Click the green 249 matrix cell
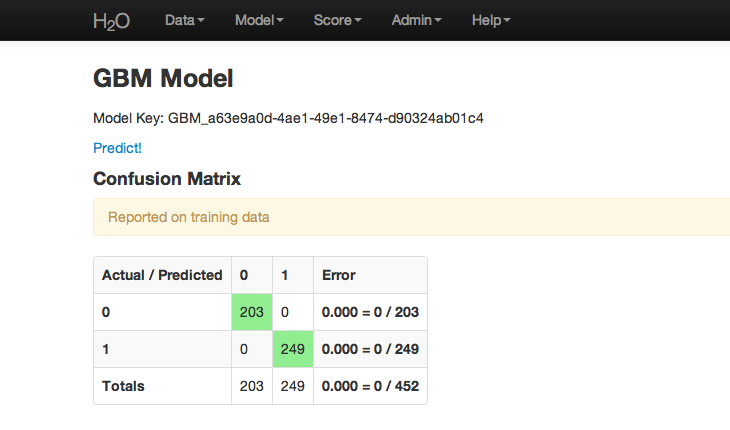The image size is (730, 430). [x=293, y=349]
